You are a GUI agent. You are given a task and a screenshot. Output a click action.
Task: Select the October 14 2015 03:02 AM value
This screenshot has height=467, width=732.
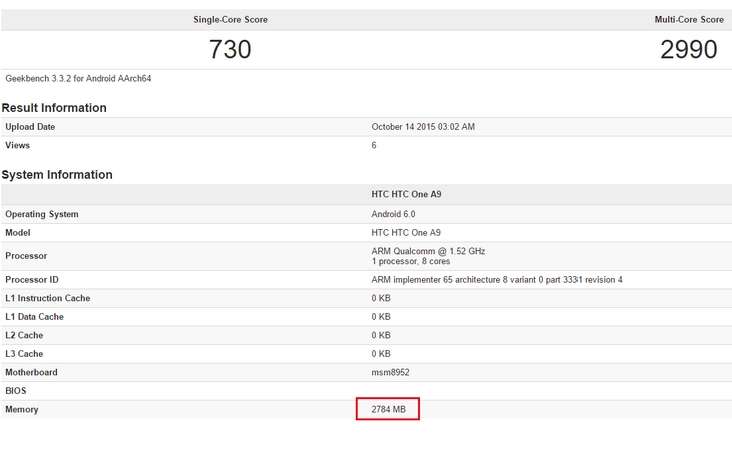tap(423, 127)
